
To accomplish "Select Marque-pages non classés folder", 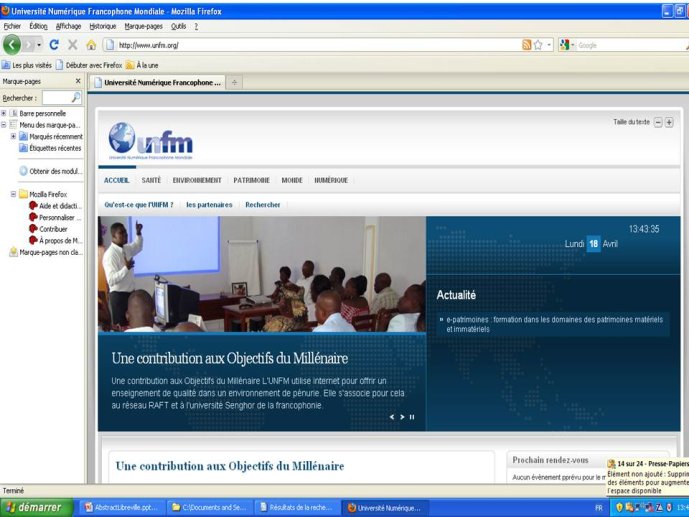I will pyautogui.click(x=46, y=252).
